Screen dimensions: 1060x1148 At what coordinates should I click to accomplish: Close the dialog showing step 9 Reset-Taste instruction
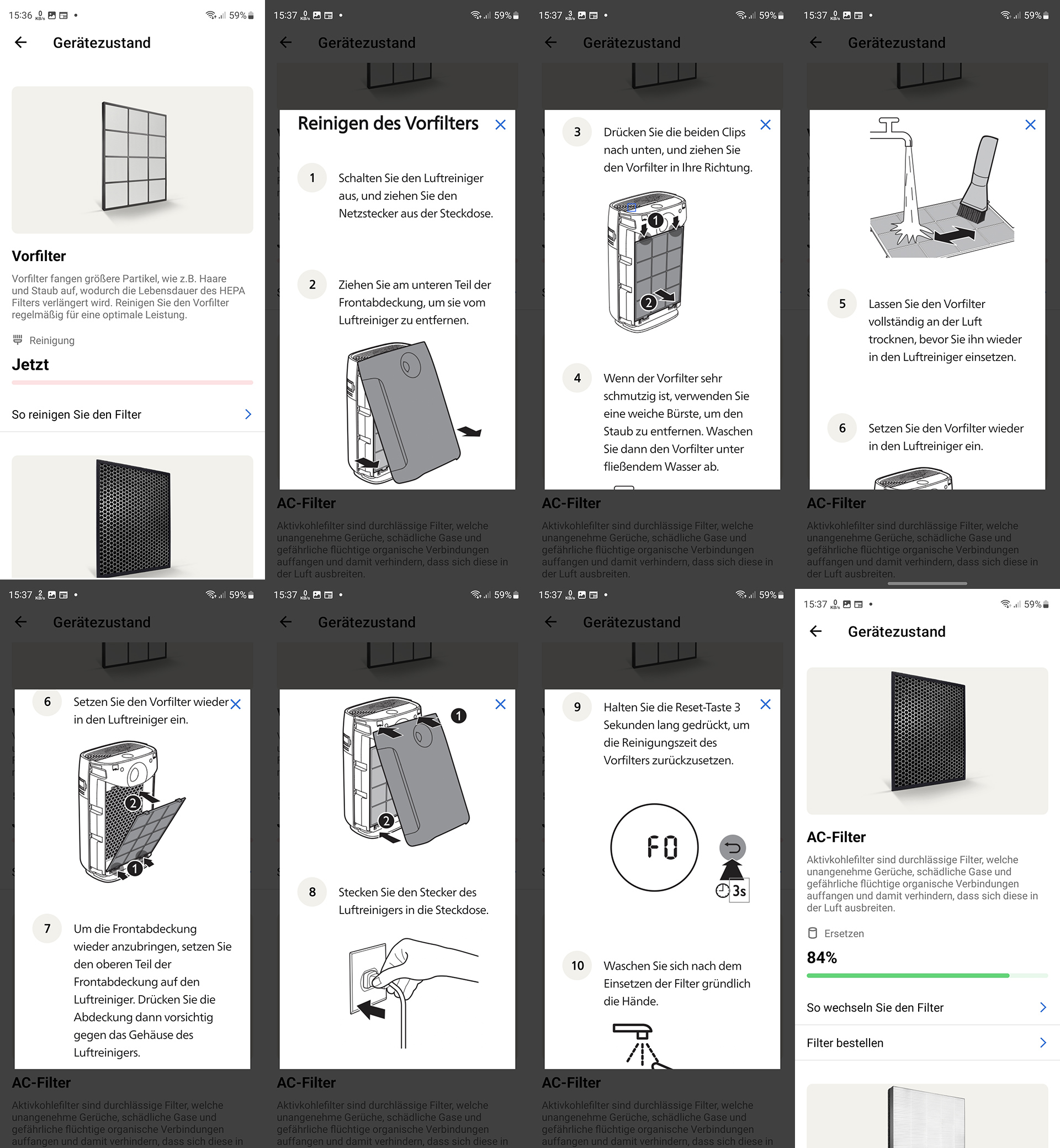[765, 705]
